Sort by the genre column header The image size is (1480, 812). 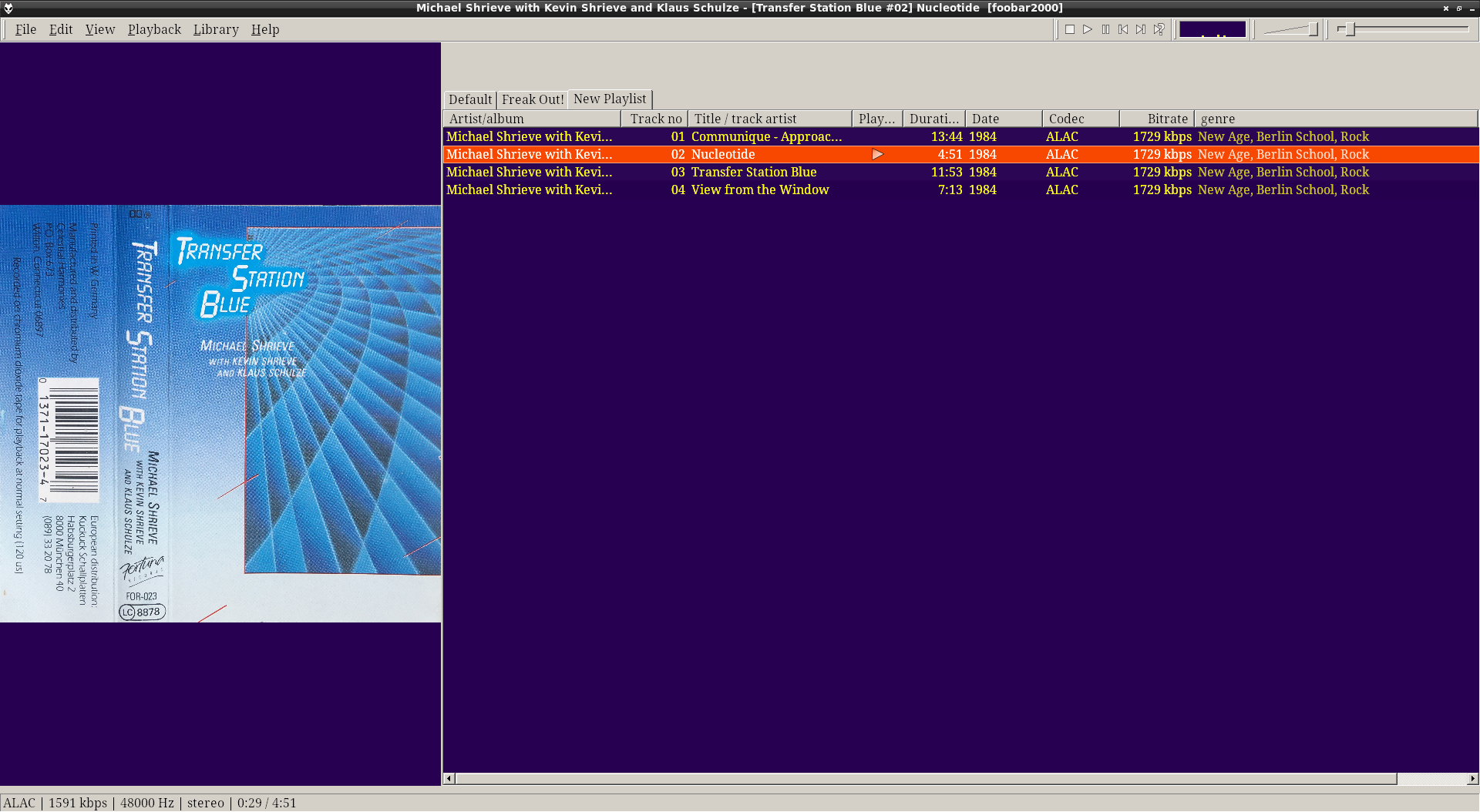(1336, 119)
